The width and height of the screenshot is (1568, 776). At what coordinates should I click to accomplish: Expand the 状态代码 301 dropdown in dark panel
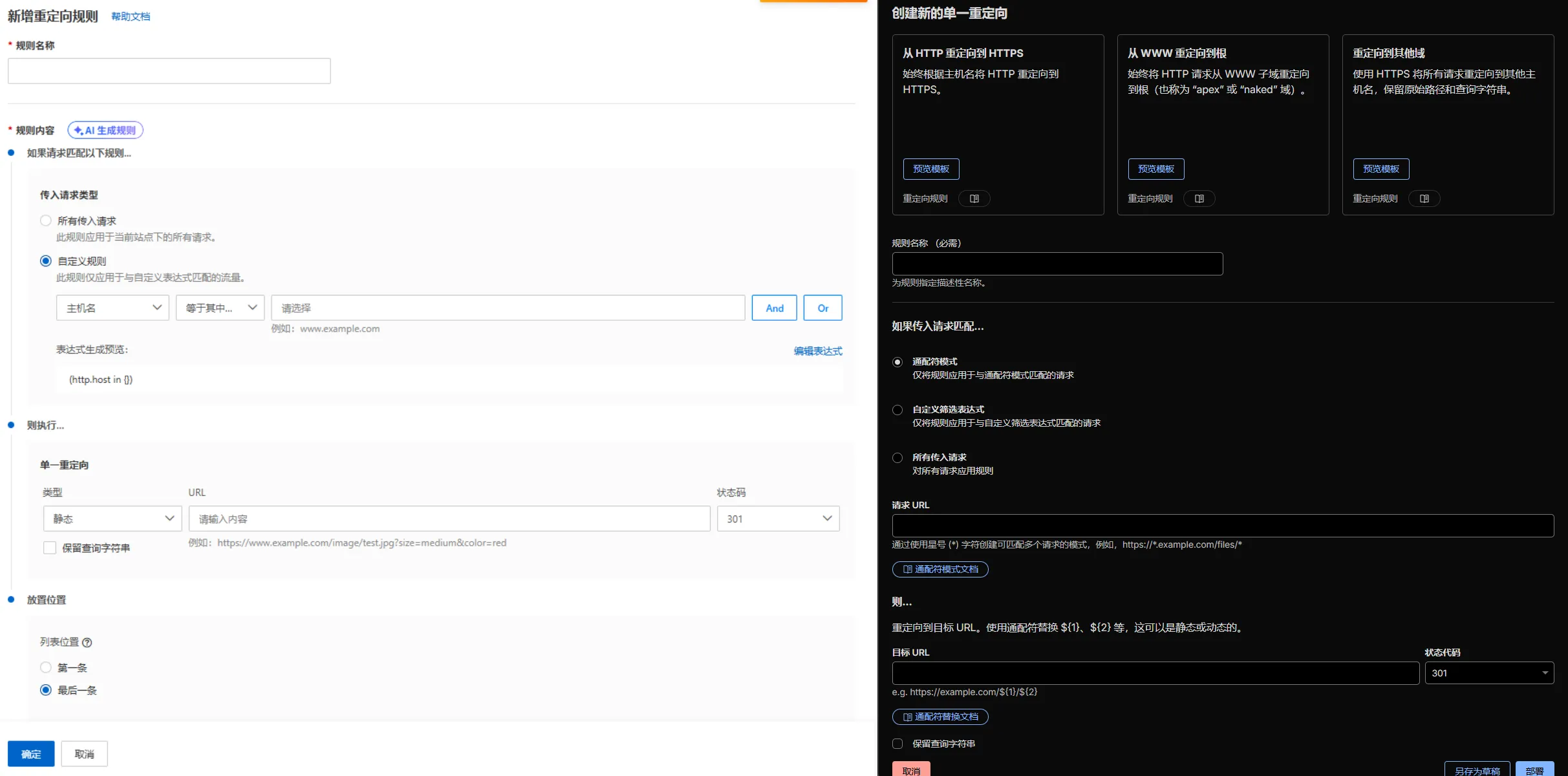[1488, 673]
